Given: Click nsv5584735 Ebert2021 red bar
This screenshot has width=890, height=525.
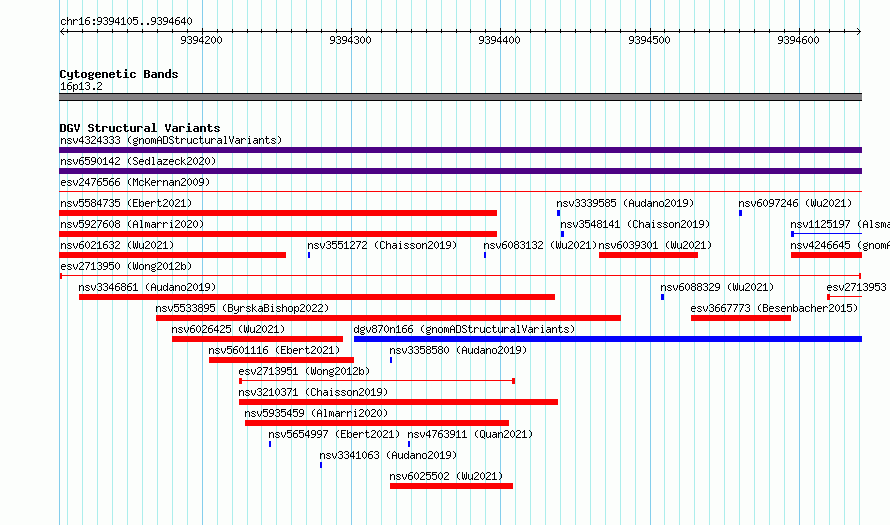Looking at the screenshot, I should pos(278,213).
